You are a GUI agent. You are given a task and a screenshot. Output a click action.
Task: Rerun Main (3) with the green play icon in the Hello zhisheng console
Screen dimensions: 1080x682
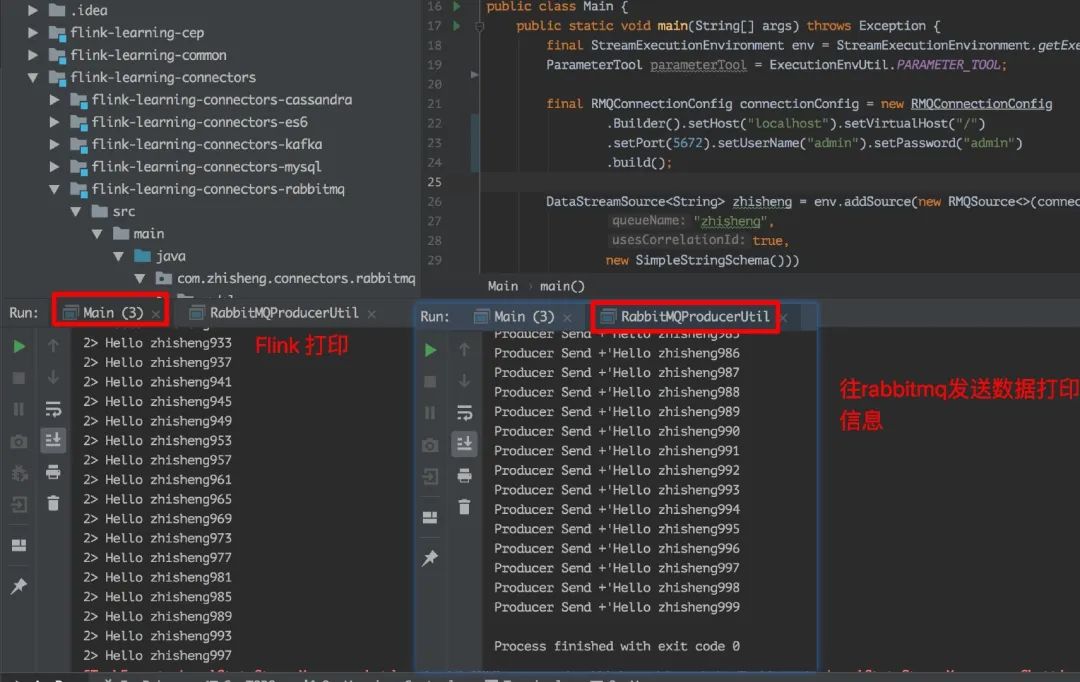tap(19, 346)
